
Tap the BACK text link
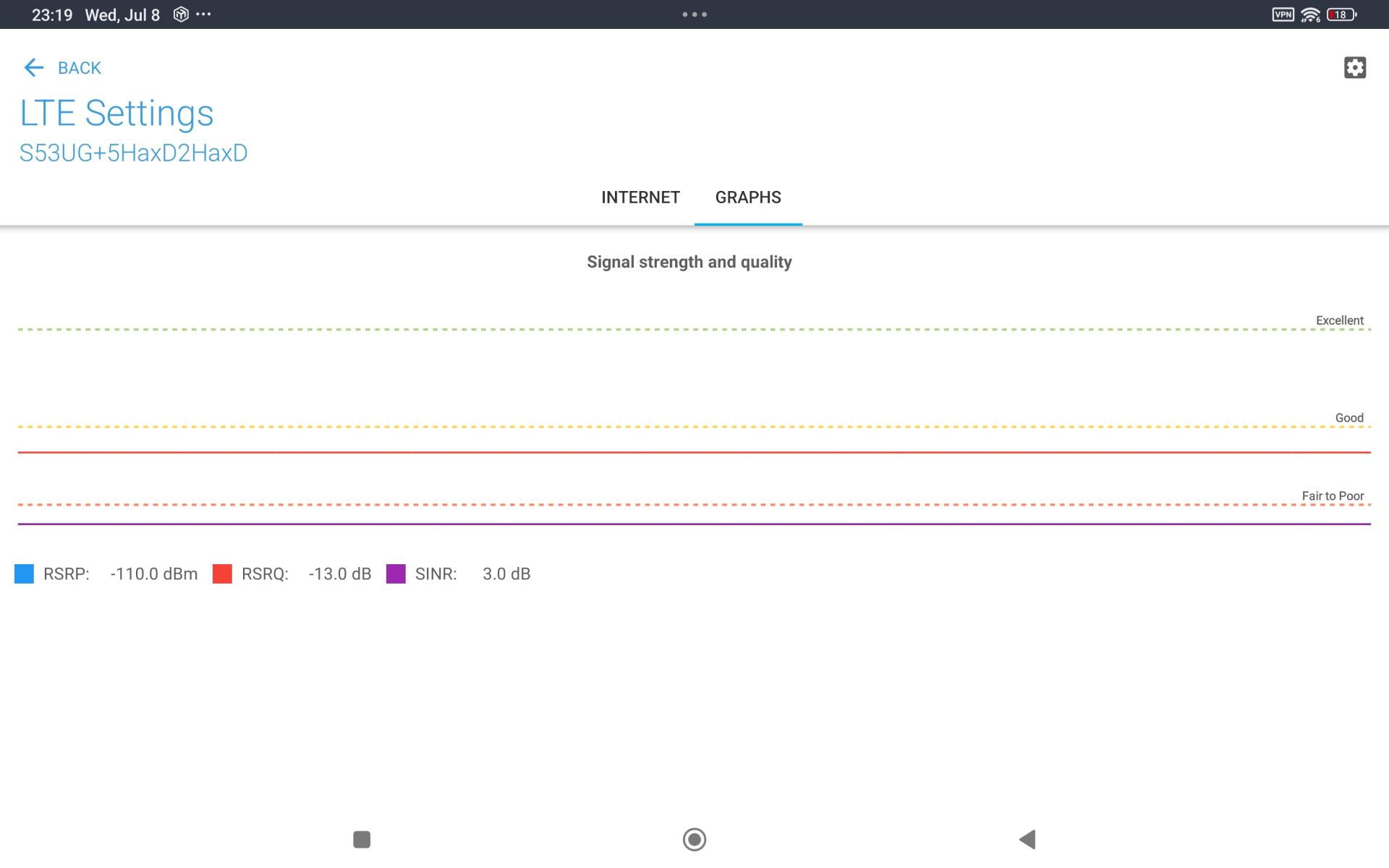(x=80, y=68)
